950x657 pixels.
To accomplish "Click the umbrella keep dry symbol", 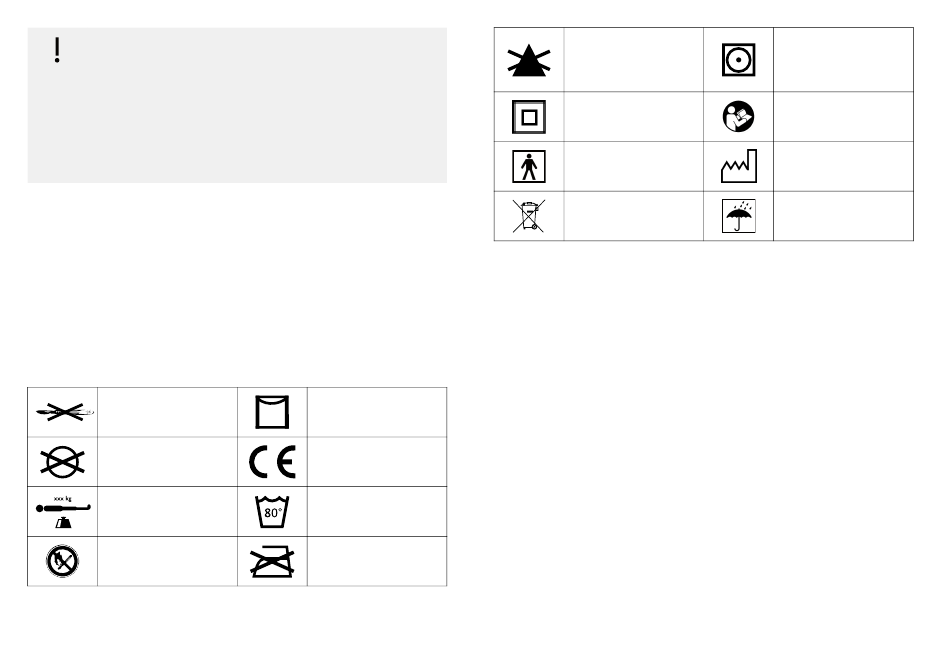I will click(739, 216).
